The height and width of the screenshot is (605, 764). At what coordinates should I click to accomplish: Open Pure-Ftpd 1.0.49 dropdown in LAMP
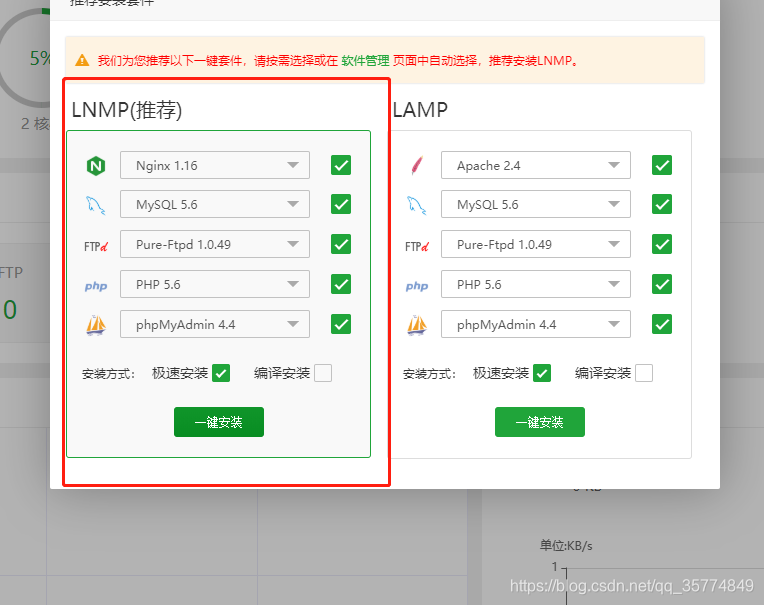pyautogui.click(x=536, y=244)
